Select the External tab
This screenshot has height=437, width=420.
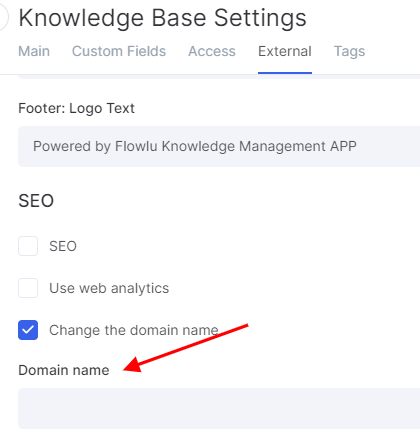click(285, 51)
